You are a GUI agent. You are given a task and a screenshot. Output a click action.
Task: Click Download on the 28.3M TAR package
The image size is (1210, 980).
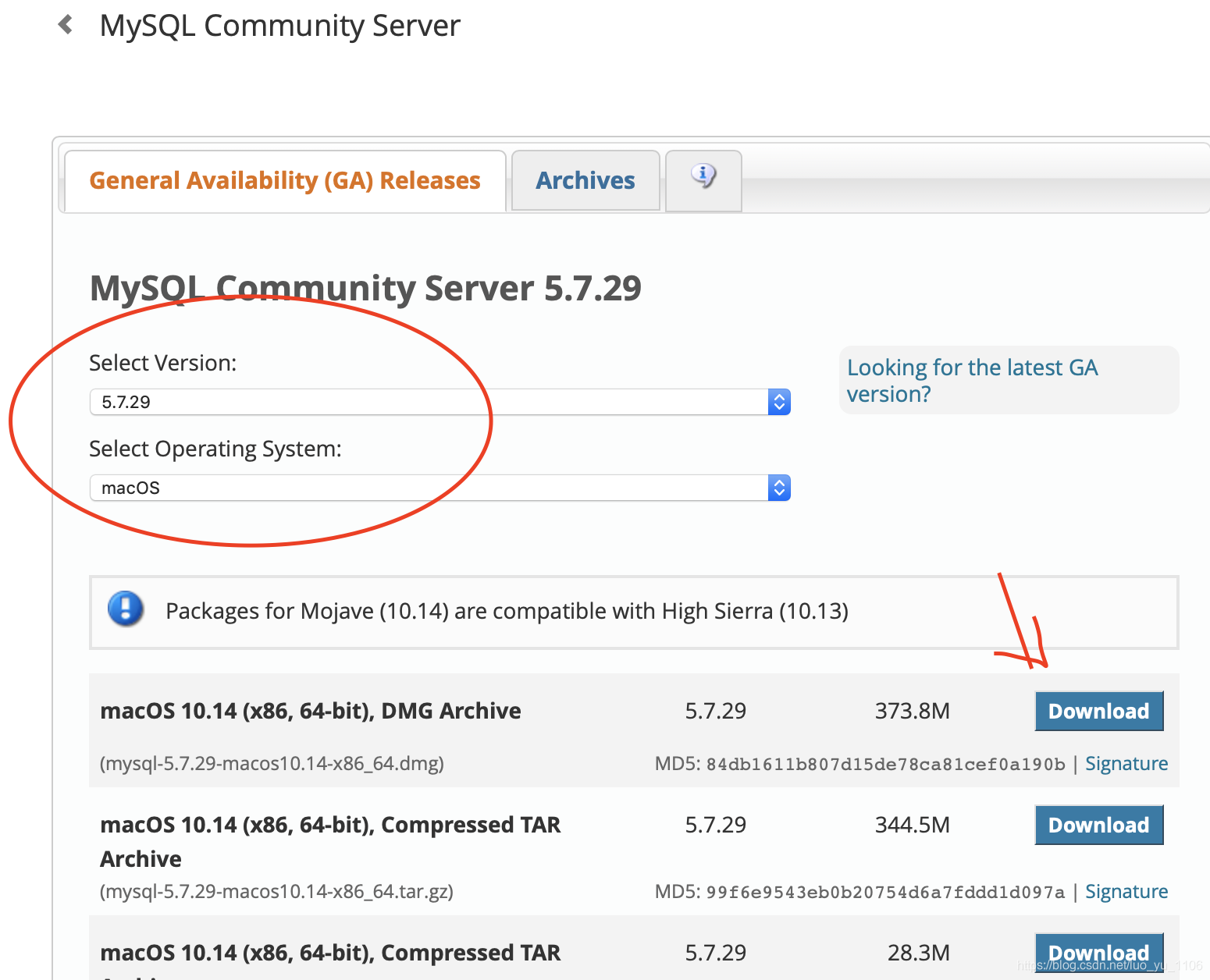[x=1098, y=952]
